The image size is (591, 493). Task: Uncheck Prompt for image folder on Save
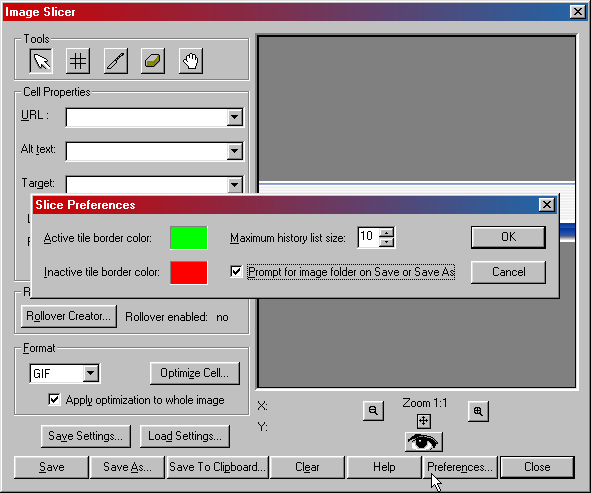coord(236,271)
